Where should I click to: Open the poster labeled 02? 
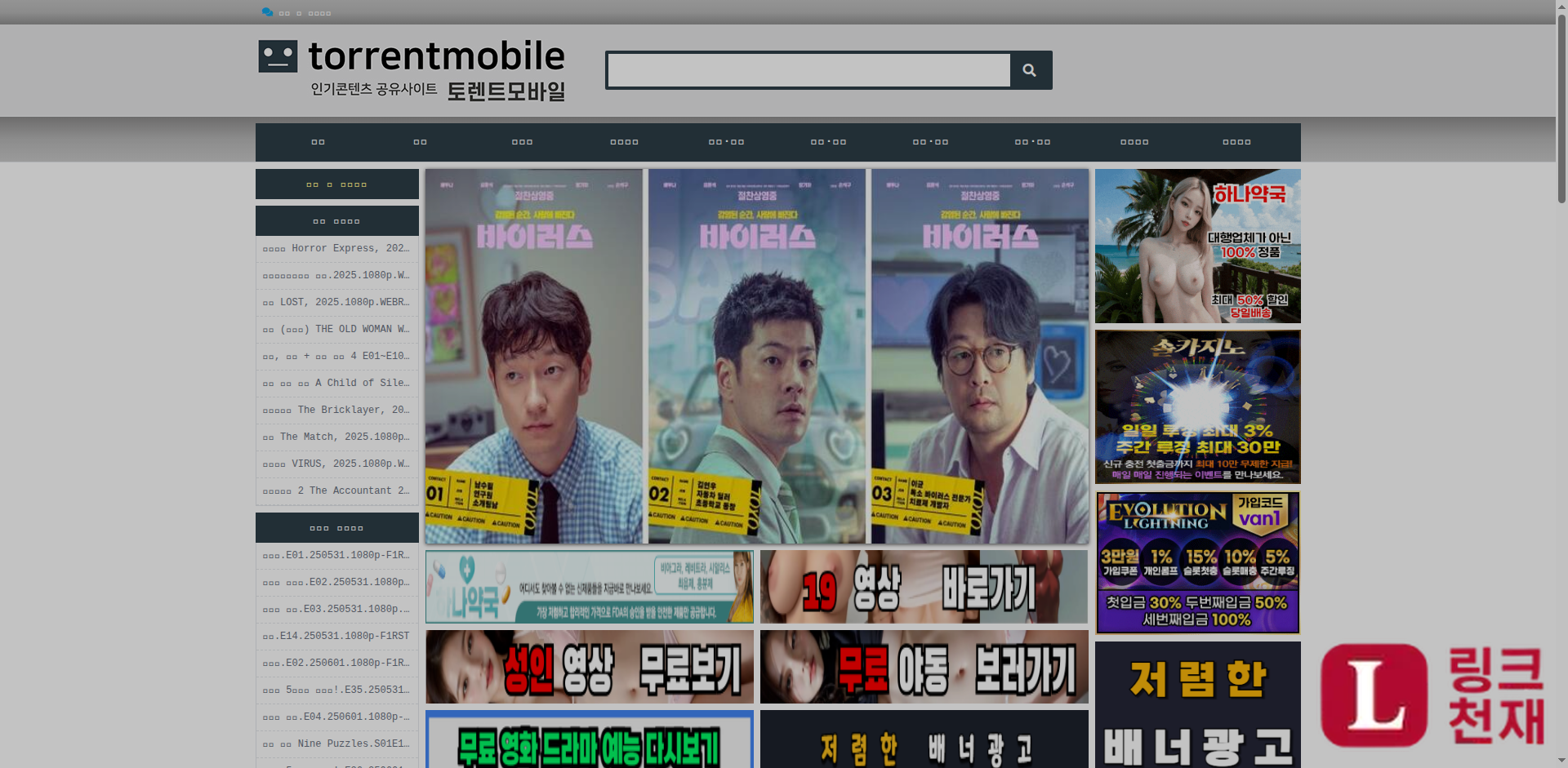click(x=757, y=357)
